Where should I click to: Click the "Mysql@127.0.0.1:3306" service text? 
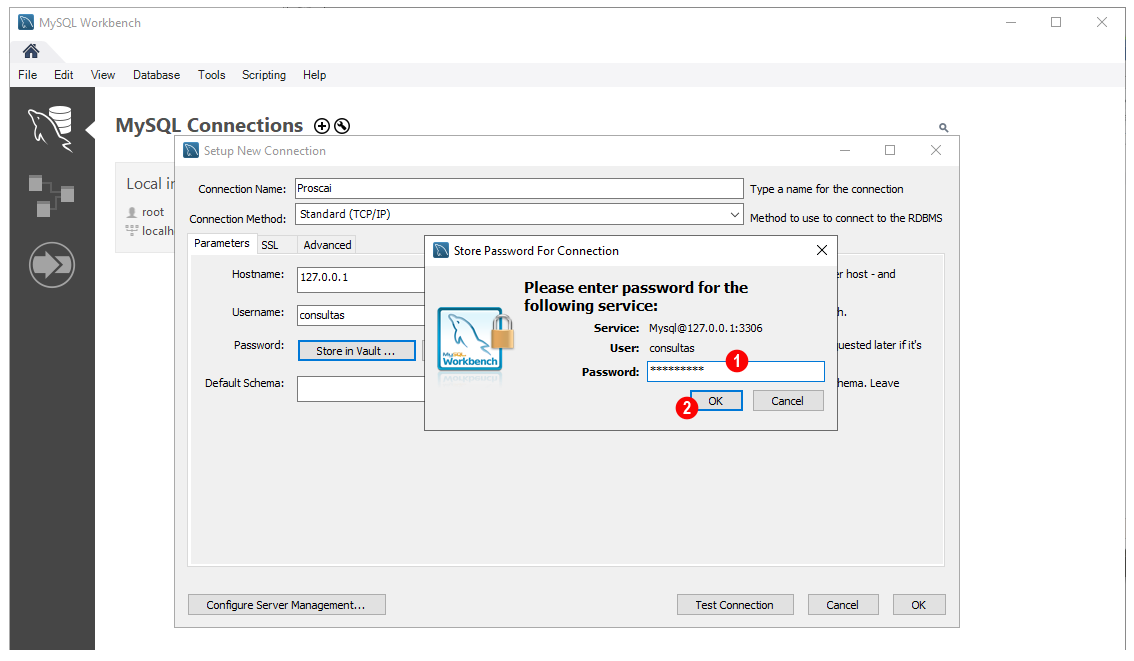pyautogui.click(x=705, y=328)
